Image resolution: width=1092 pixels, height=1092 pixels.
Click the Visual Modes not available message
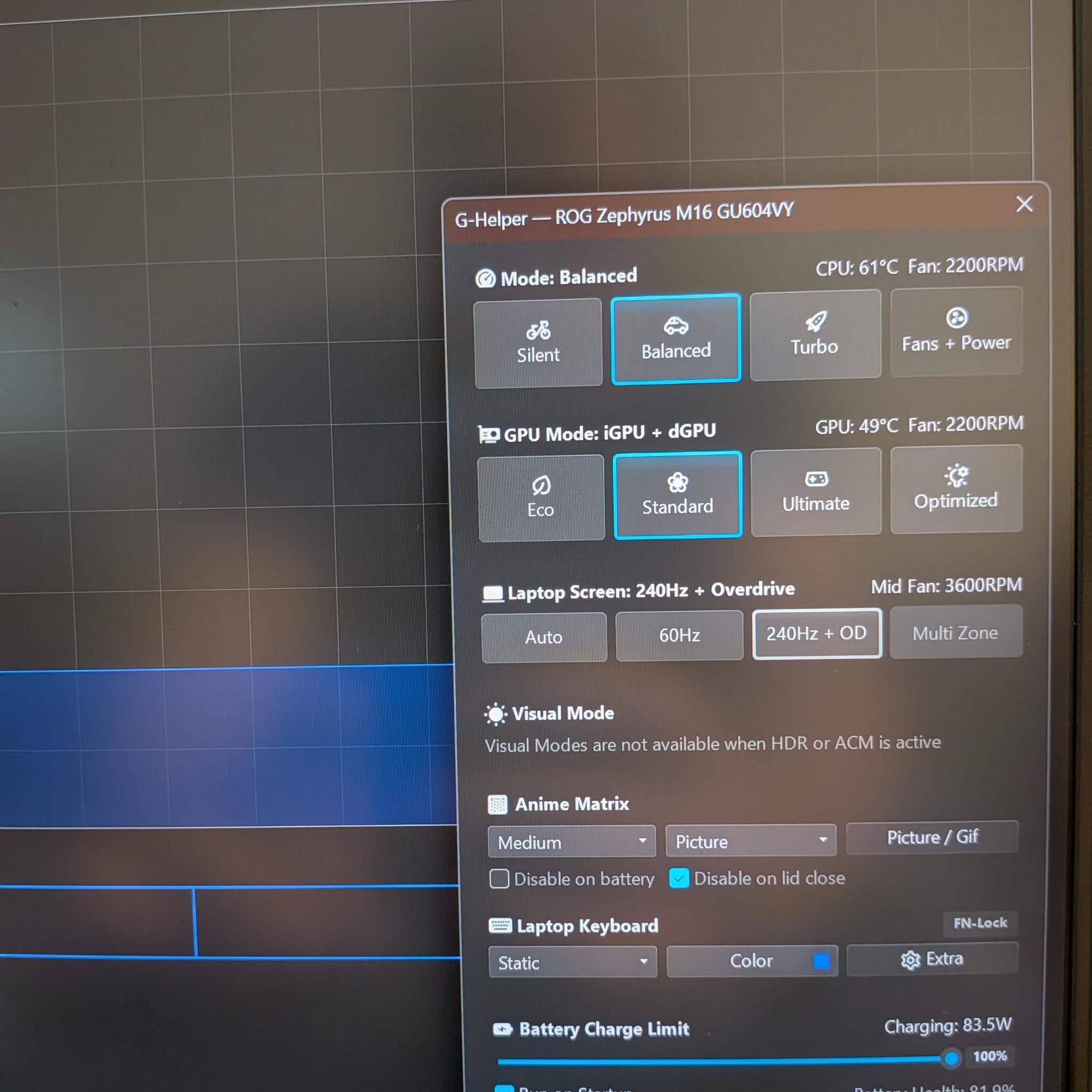[x=713, y=744]
